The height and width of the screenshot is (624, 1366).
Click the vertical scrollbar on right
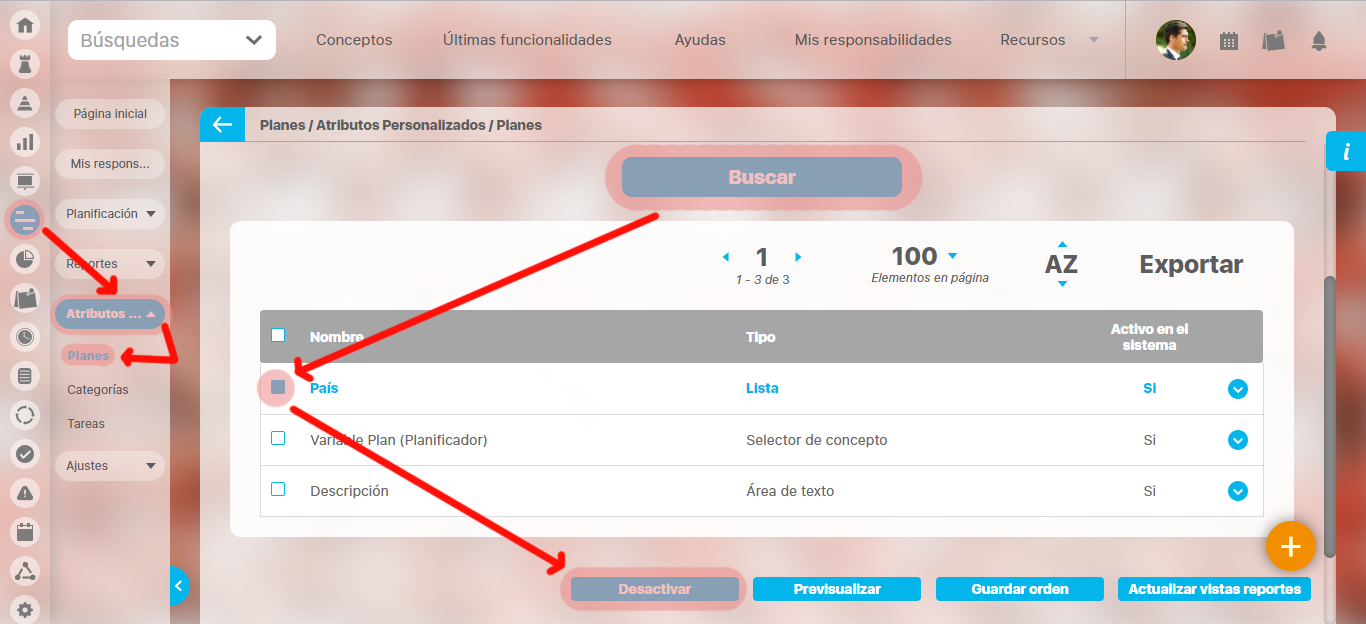click(1329, 415)
